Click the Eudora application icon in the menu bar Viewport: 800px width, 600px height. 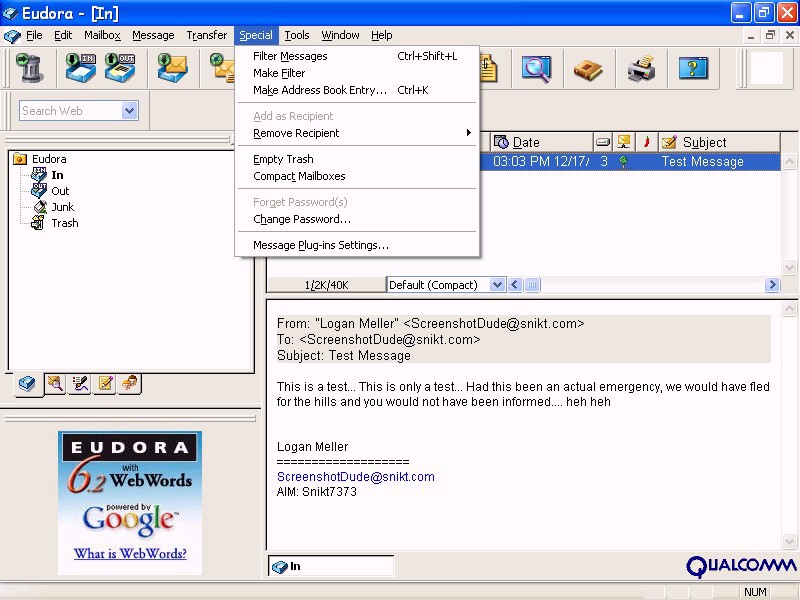tap(12, 36)
